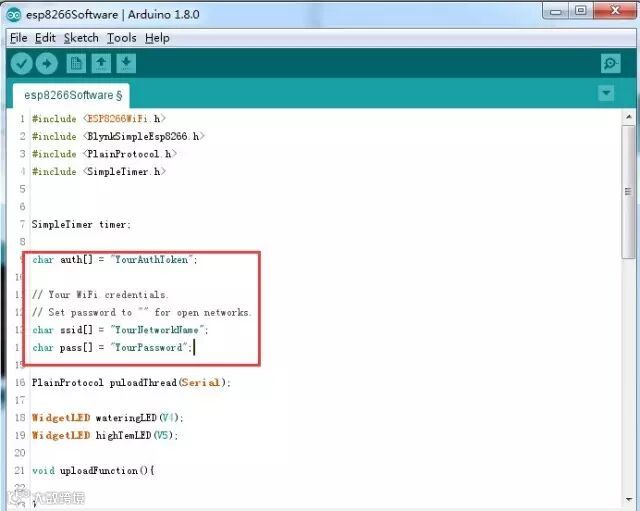Open a sketch with the up-arrow icon
Screen dimensions: 640x511
pyautogui.click(x=101, y=63)
